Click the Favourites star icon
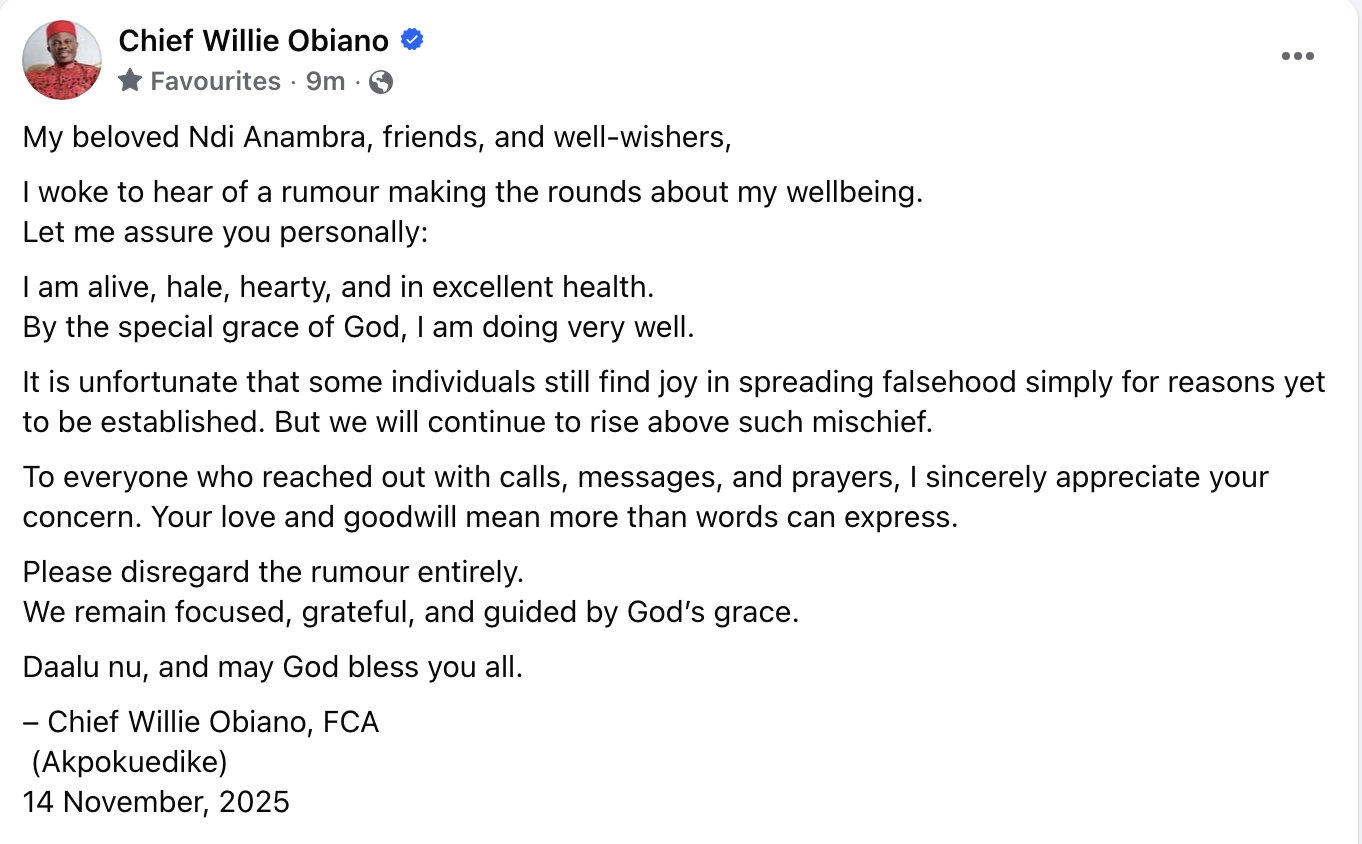1362x844 pixels. pos(130,81)
